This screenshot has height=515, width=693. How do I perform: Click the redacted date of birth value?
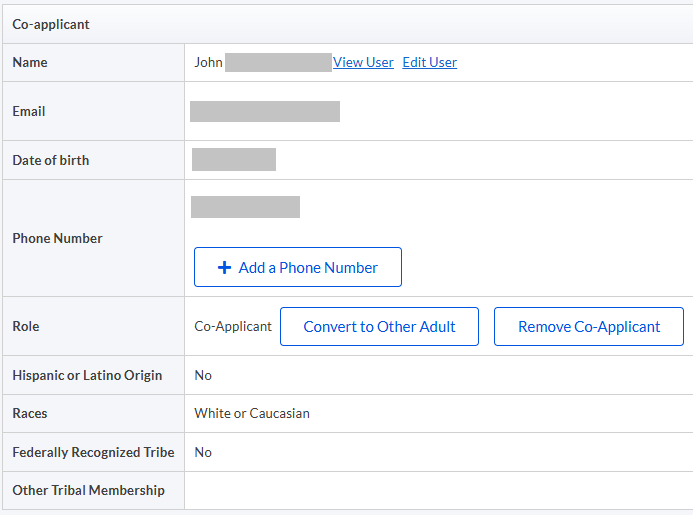point(233,160)
